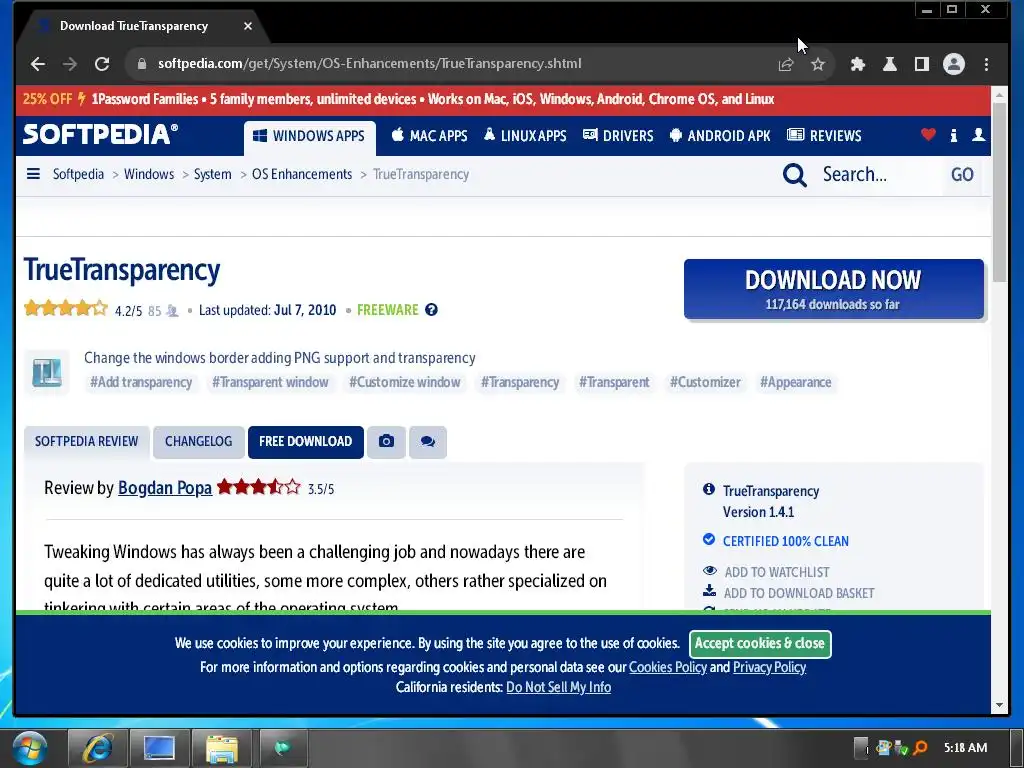Click the browser forward arrow
The height and width of the screenshot is (768, 1024).
point(69,64)
